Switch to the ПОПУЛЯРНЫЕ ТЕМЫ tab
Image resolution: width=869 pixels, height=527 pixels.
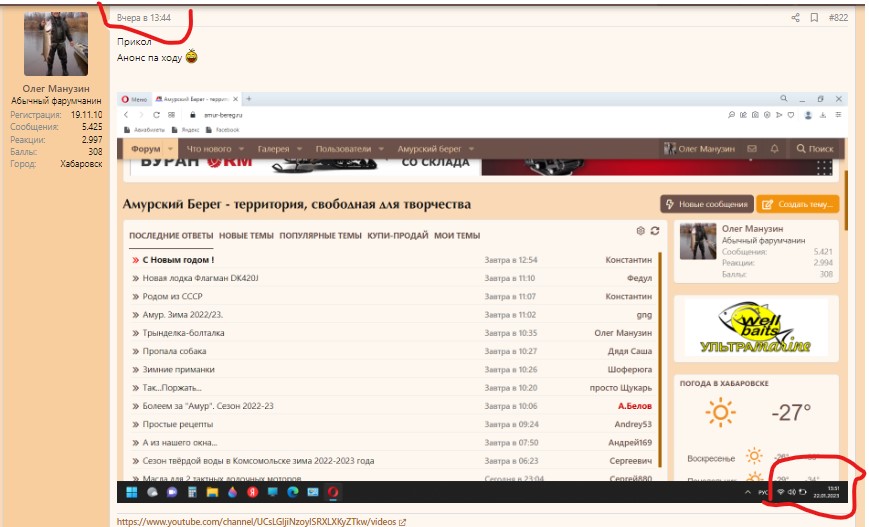click(320, 235)
